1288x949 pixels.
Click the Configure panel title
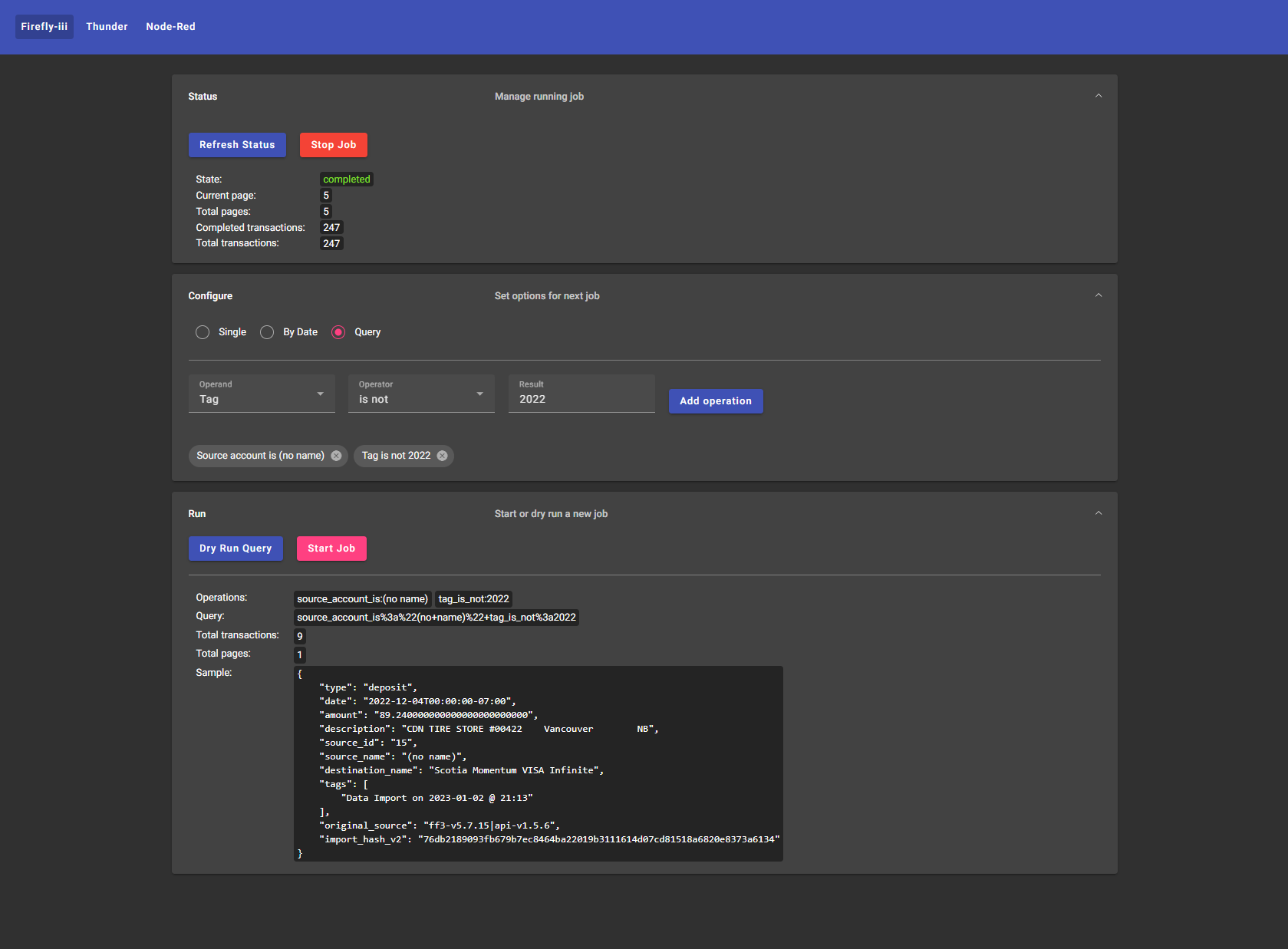pos(210,296)
